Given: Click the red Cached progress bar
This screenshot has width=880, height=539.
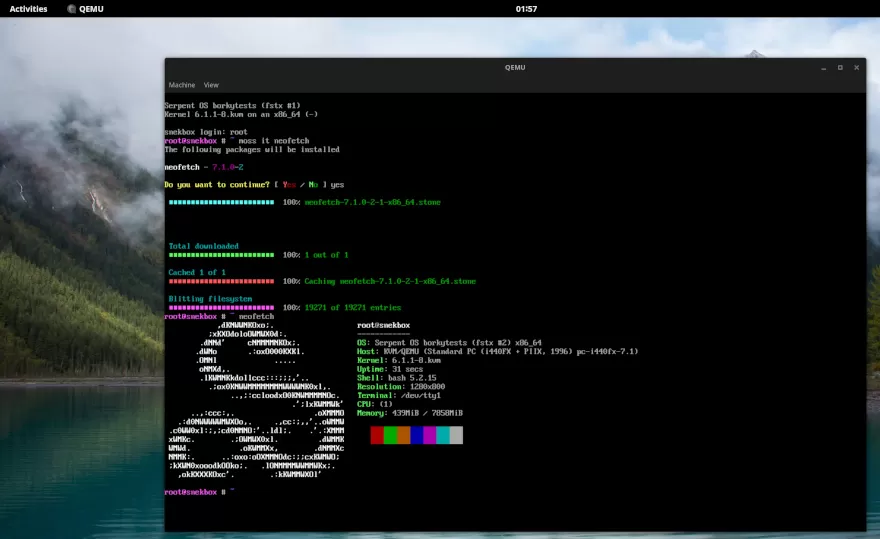Looking at the screenshot, I should [x=221, y=281].
